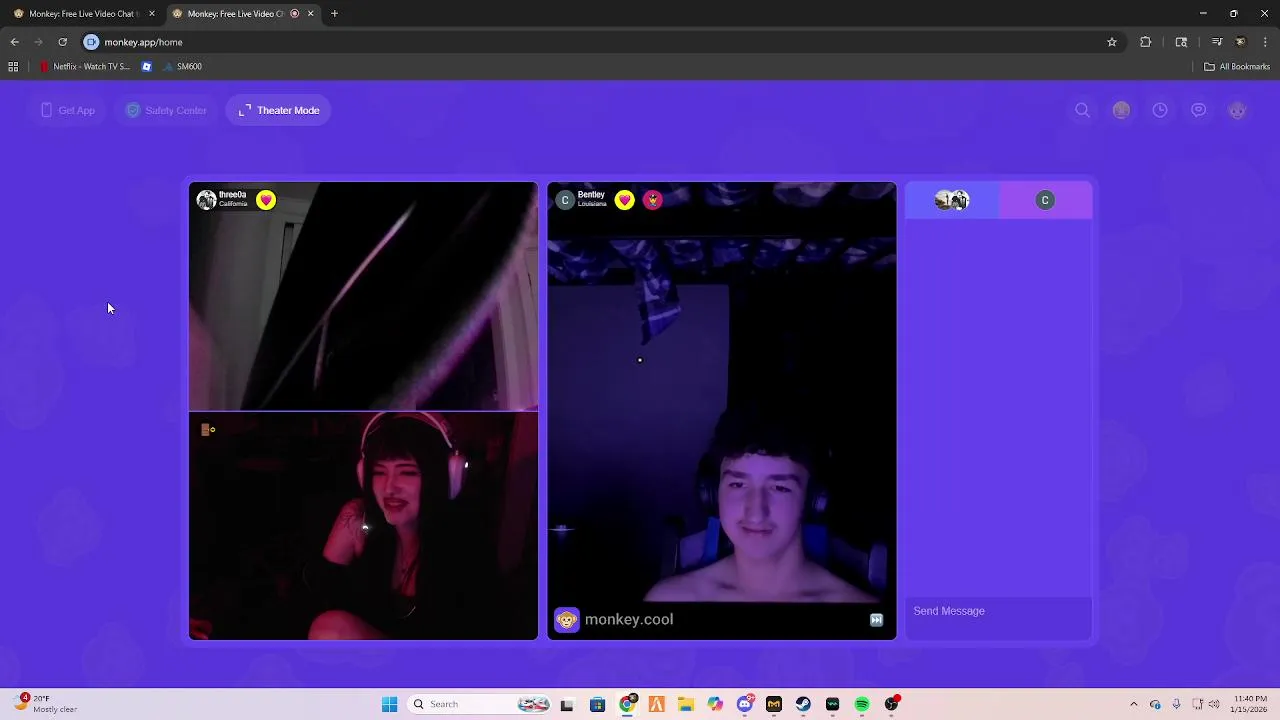Viewport: 1280px width, 720px height.
Task: Go back in browser
Action: [14, 42]
